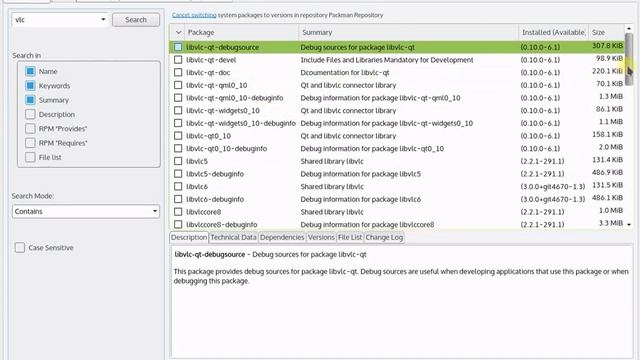Screen dimensions: 640x360
Task: Select the libvlc5 package name
Action: pyautogui.click(x=197, y=161)
